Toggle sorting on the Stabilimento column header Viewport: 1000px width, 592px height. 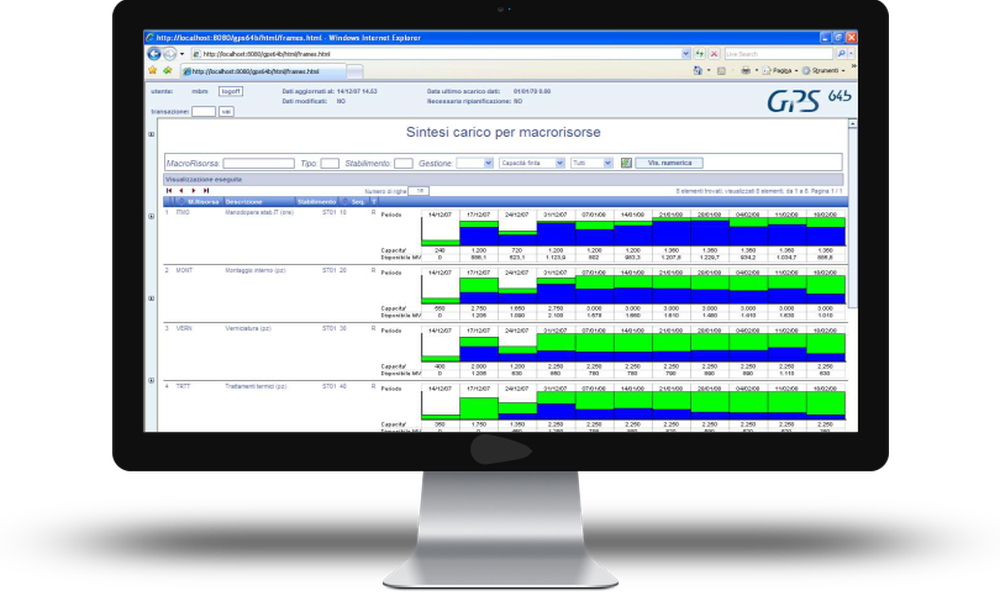317,201
